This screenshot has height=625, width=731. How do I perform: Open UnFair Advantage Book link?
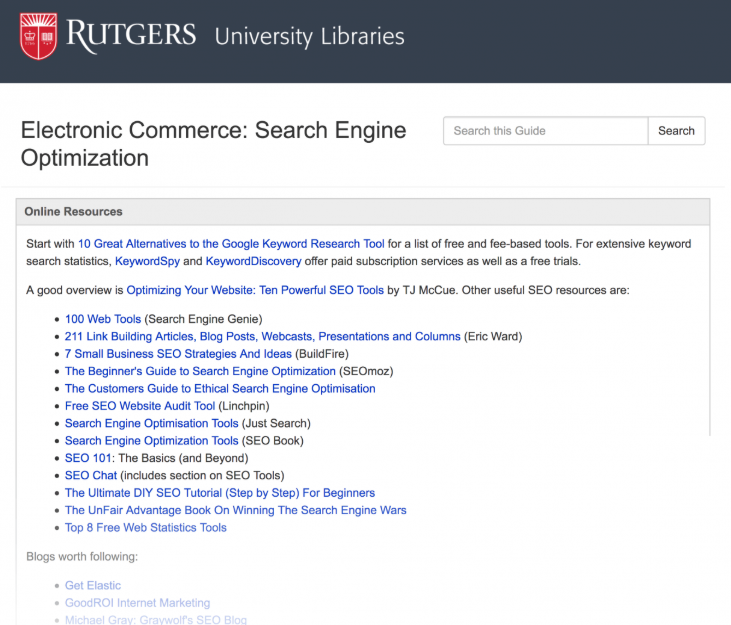click(x=235, y=510)
